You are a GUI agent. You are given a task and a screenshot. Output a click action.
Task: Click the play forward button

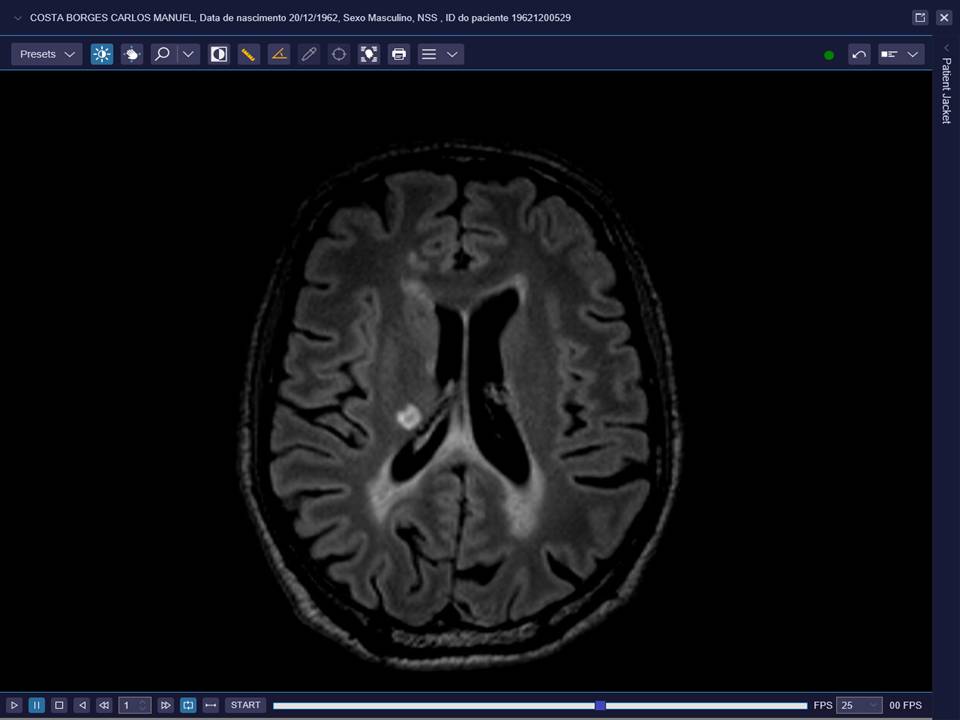click(x=14, y=705)
